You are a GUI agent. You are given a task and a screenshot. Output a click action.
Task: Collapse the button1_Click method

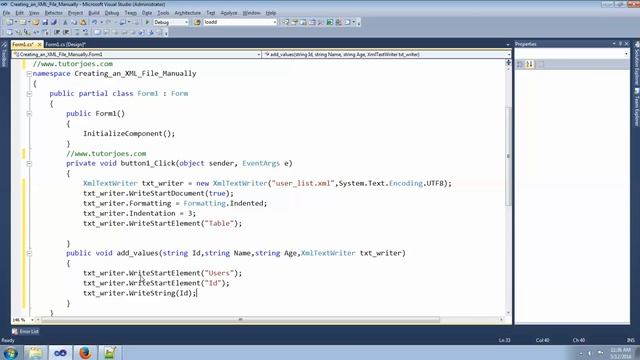pyautogui.click(x=29, y=164)
